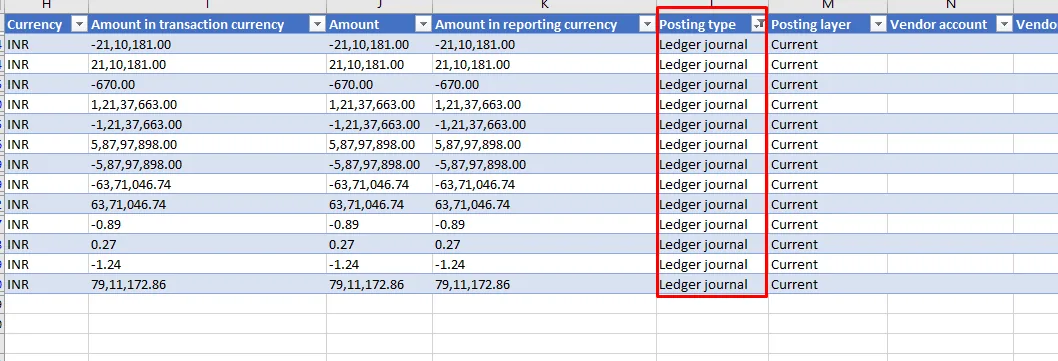Select column M by its letter header
This screenshot has height=361, width=1058.
click(x=828, y=5)
